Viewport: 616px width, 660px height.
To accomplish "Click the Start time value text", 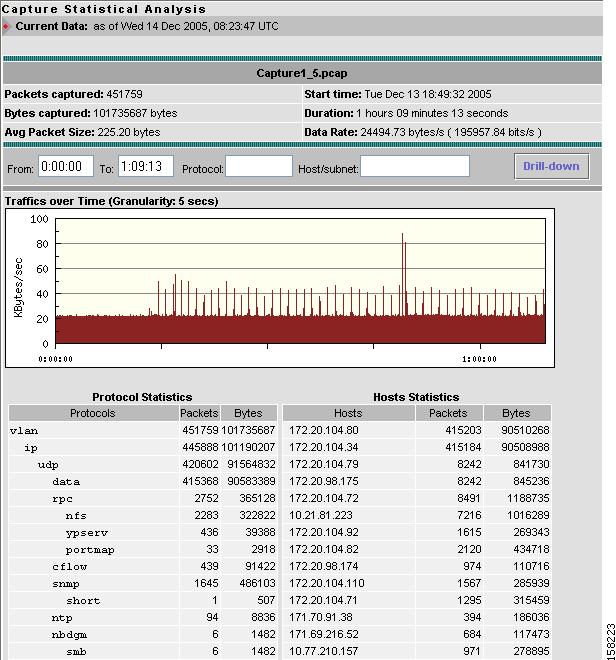I will 428,94.
